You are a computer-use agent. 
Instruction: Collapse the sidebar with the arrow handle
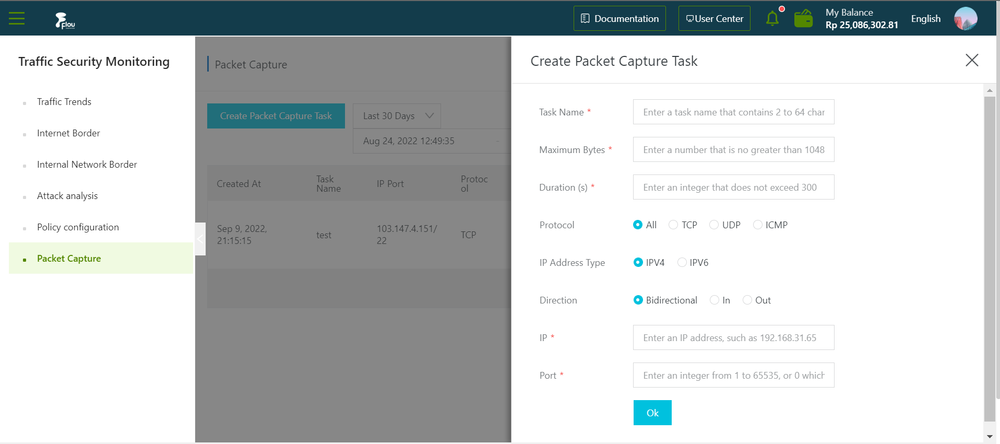(x=200, y=239)
